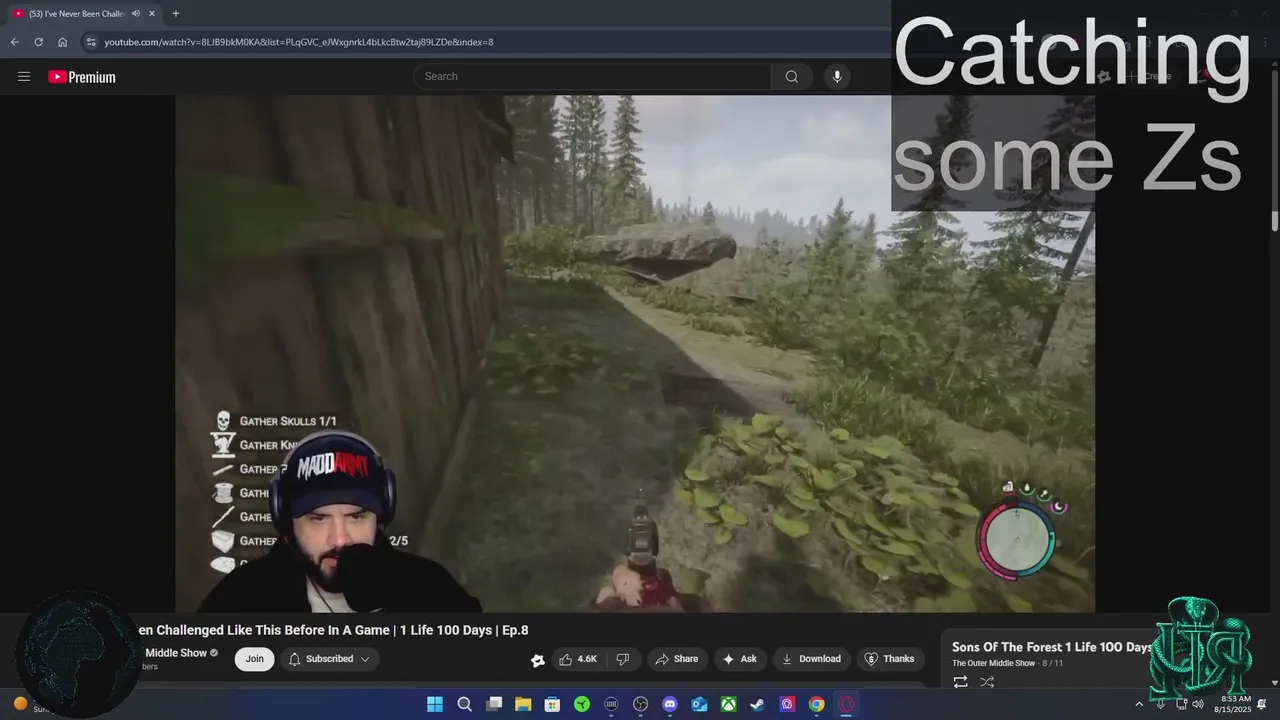This screenshot has width=1280, height=720.
Task: Open Steam from the taskbar
Action: pos(758,704)
